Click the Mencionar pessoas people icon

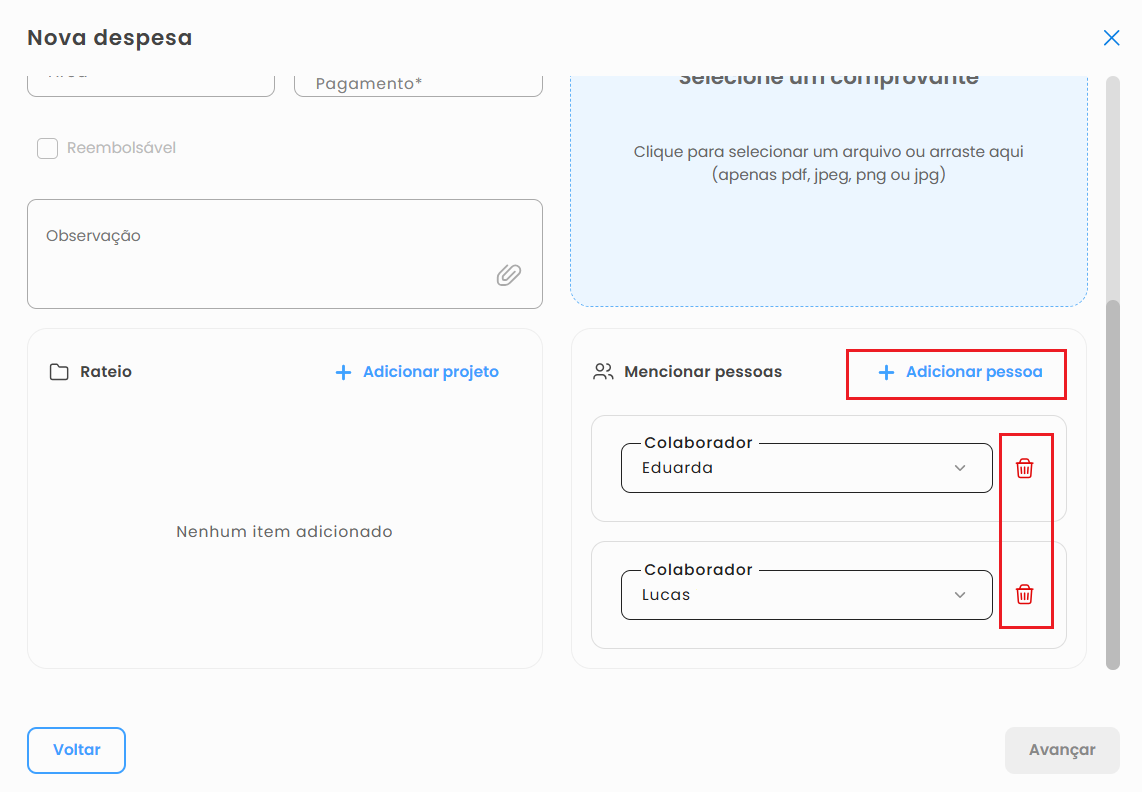click(603, 372)
